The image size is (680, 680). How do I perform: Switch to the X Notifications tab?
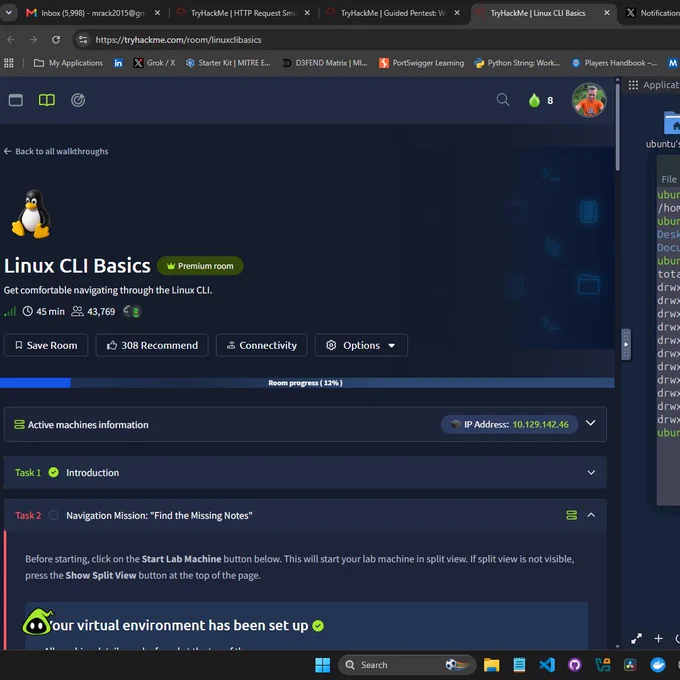click(652, 13)
